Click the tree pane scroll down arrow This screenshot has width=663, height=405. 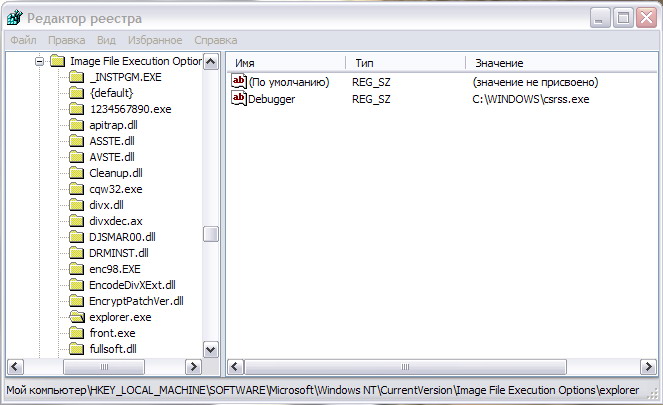point(211,350)
